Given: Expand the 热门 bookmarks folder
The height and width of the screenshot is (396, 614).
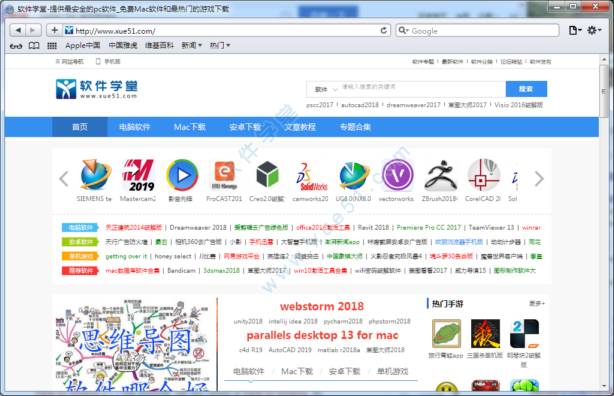Looking at the screenshot, I should pos(220,45).
